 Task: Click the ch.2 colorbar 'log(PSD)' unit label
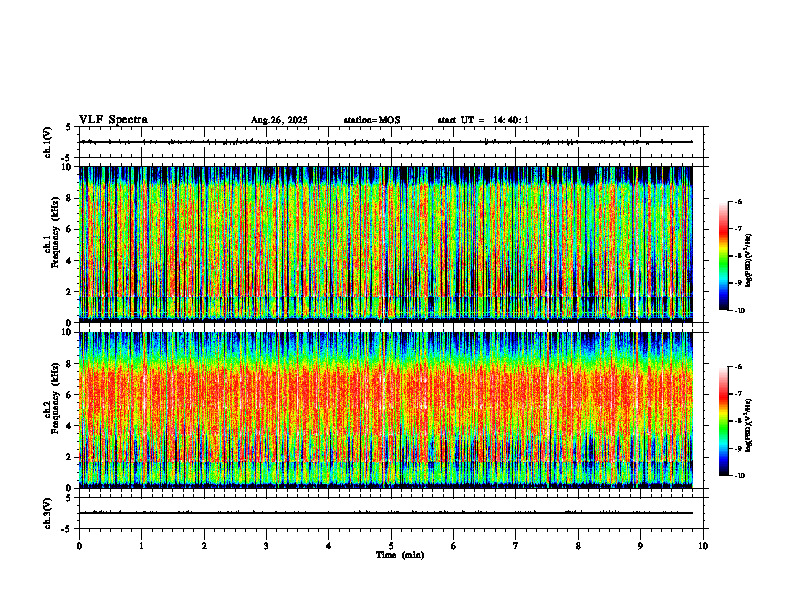point(749,425)
